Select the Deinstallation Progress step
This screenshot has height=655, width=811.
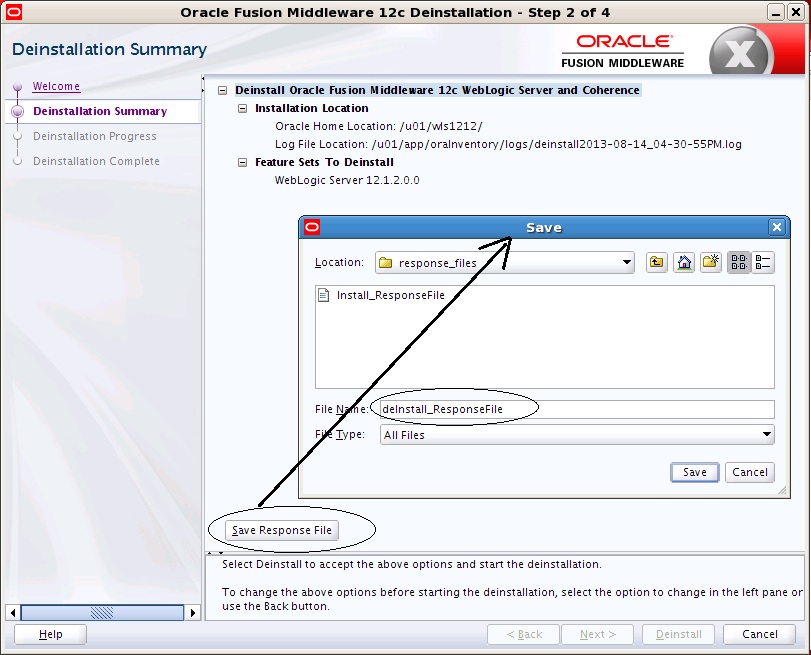coord(95,136)
